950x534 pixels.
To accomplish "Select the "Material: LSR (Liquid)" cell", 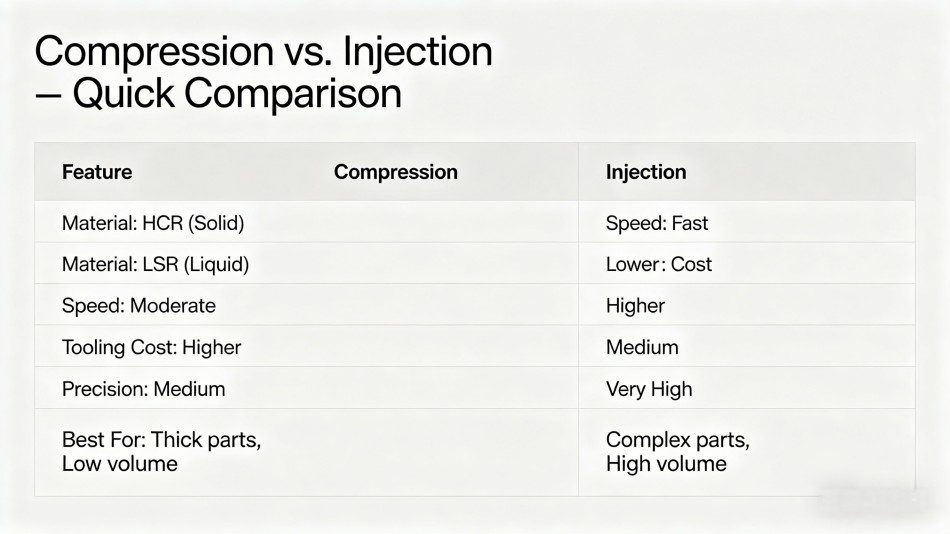I will coord(155,264).
